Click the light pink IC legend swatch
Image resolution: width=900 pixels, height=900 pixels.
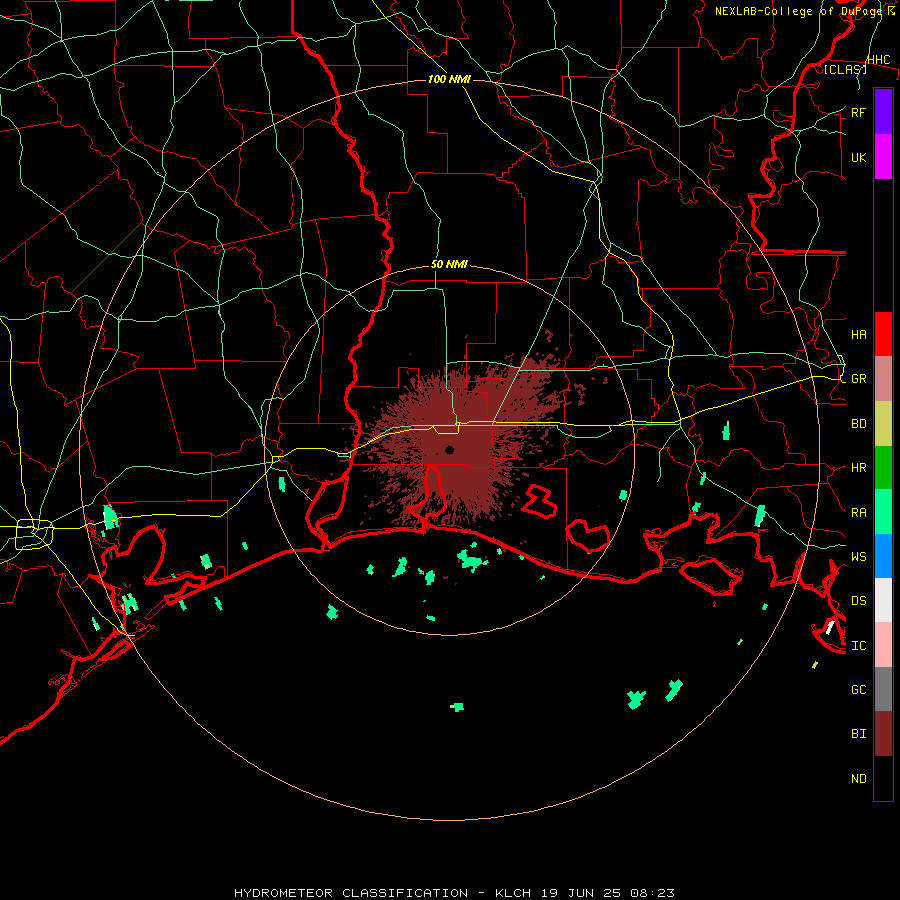tap(883, 645)
